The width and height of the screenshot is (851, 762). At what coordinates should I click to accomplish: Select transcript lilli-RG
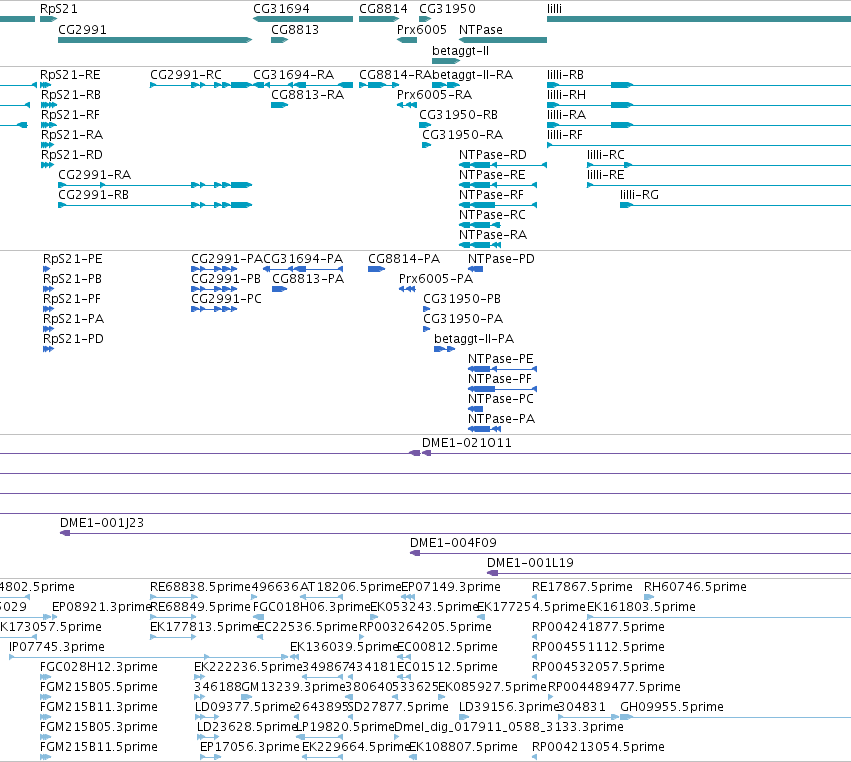639,195
